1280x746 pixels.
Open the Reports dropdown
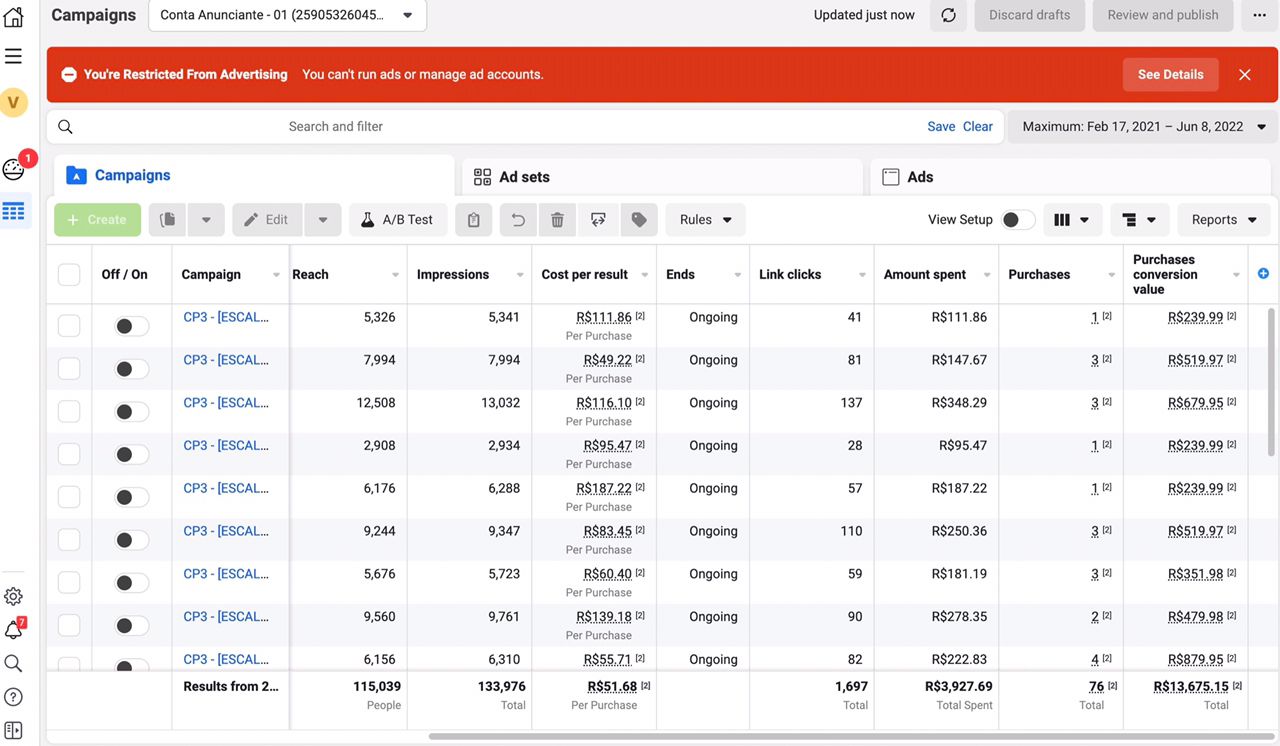coord(1224,220)
